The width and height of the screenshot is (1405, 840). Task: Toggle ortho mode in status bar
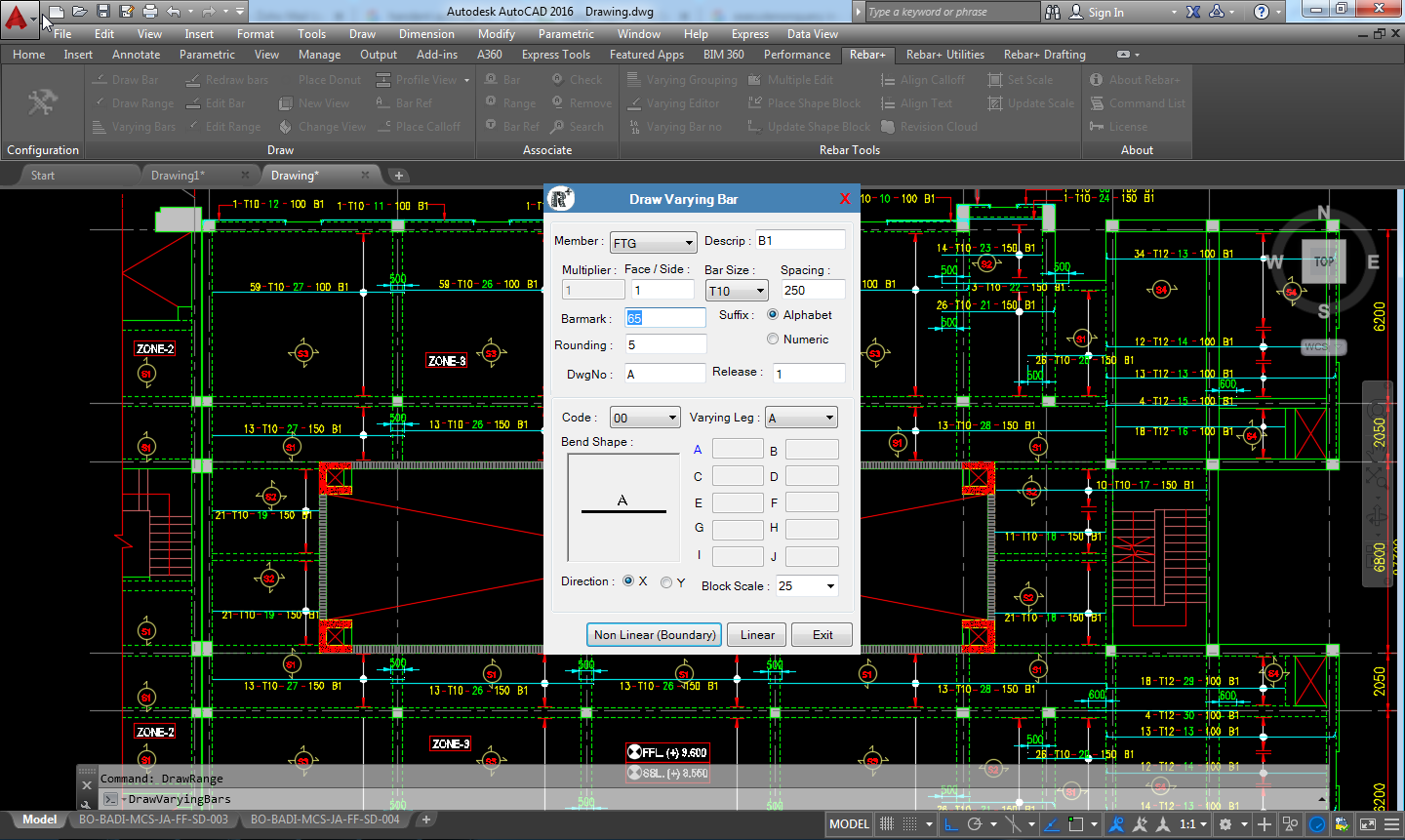(951, 824)
